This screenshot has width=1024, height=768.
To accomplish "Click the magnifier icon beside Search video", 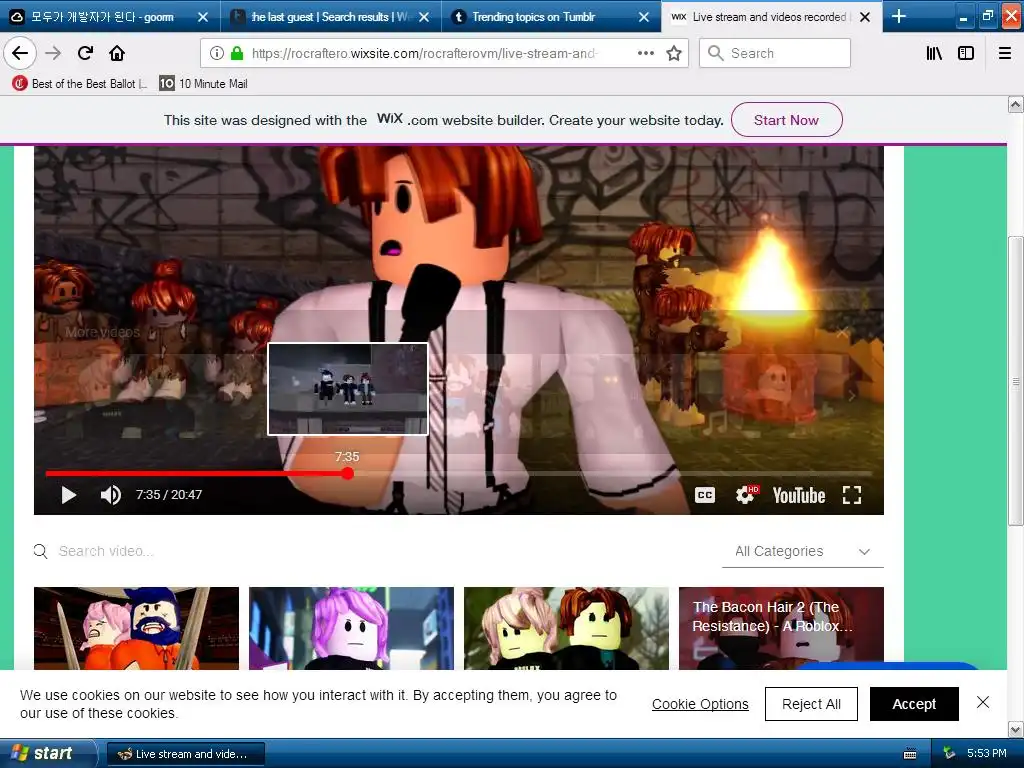I will pos(40,551).
